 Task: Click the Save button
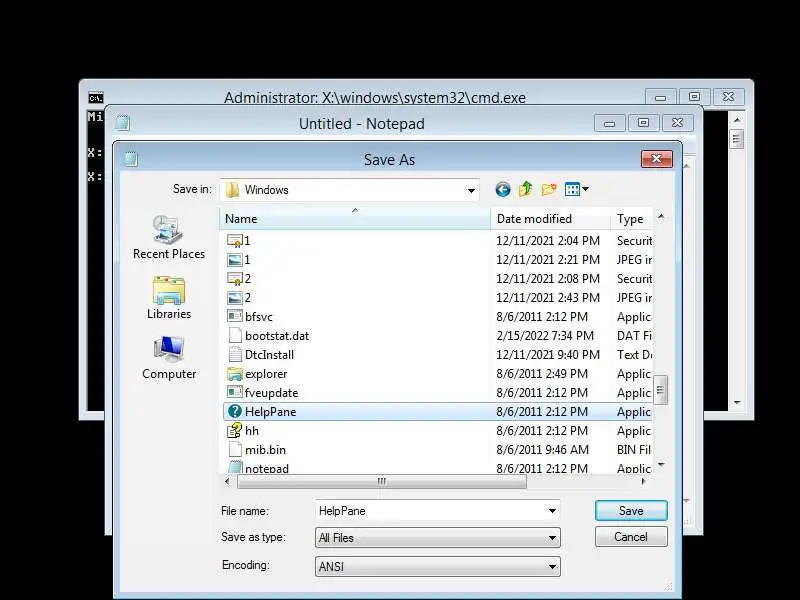631,511
